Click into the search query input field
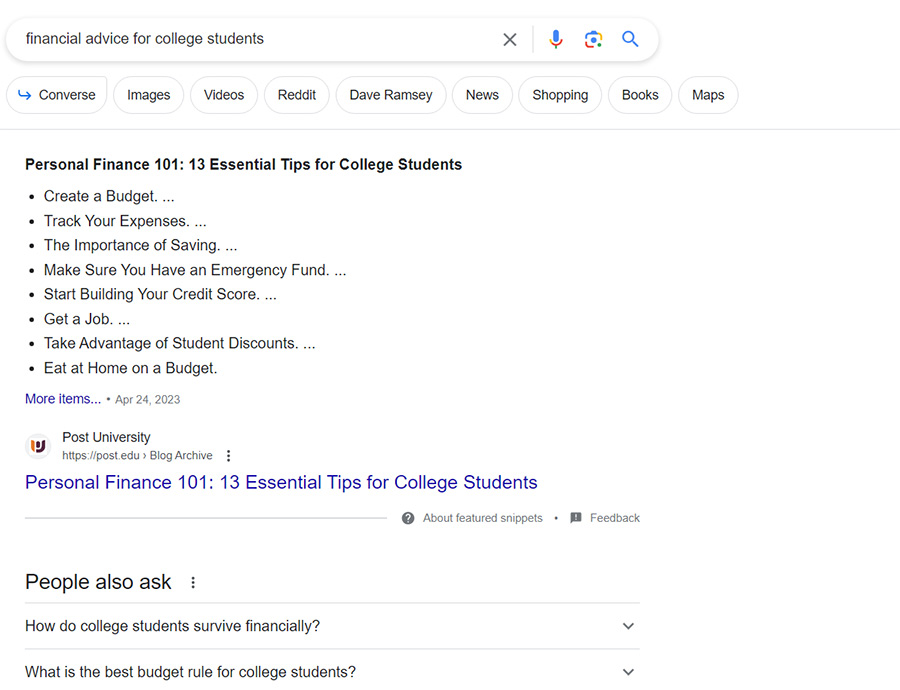The image size is (900, 690). tap(258, 39)
